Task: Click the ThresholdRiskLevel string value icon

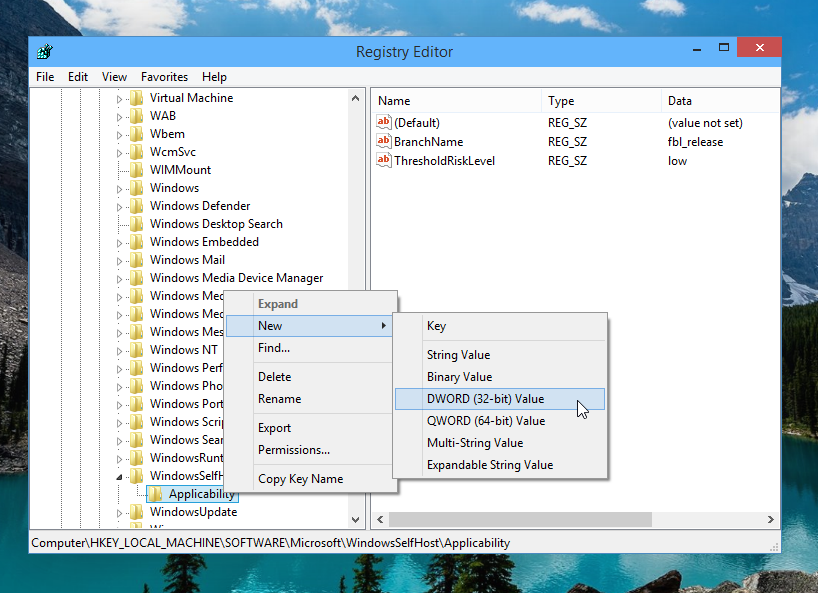Action: tap(383, 160)
